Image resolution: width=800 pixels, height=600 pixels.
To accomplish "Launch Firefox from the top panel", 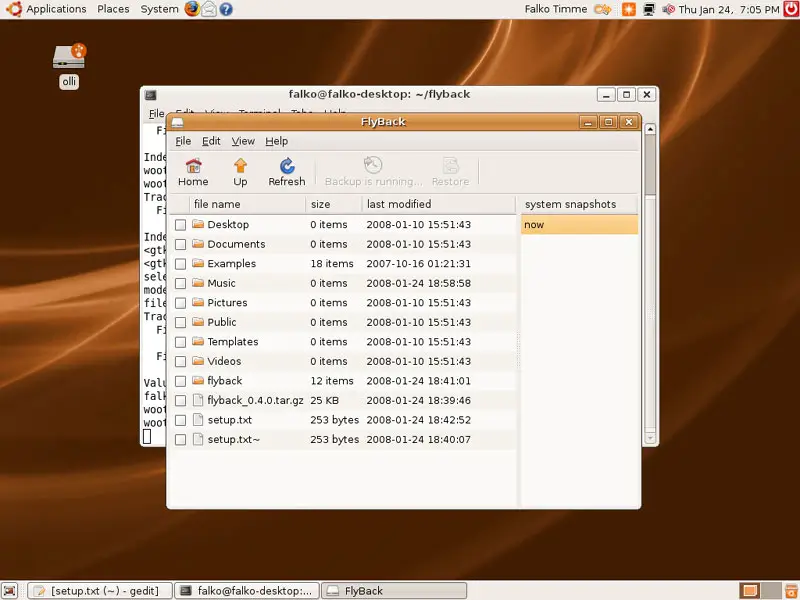I will click(x=192, y=9).
